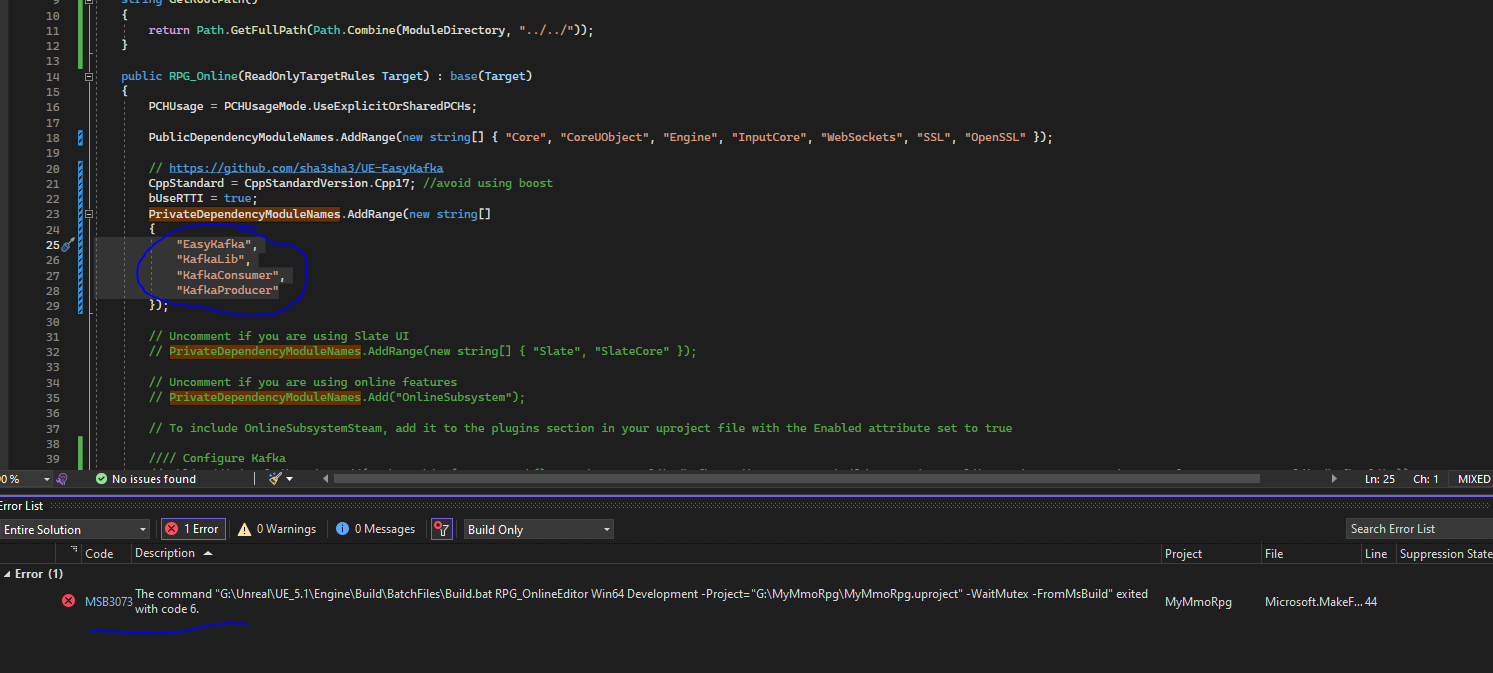The image size is (1493, 673).
Task: Switch to the Error List tab
Action: 22,505
